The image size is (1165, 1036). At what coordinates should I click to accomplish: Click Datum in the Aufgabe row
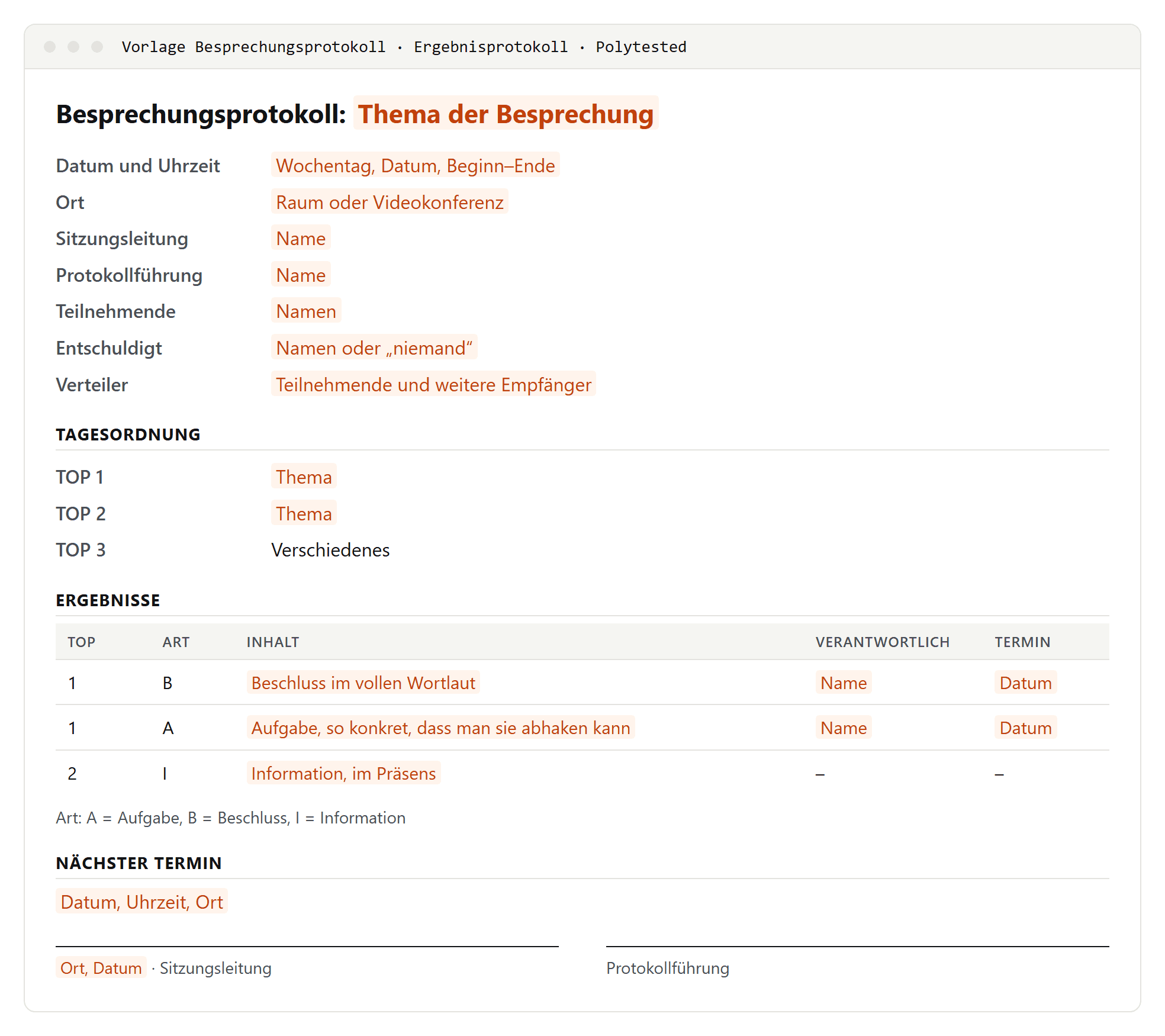[1025, 728]
